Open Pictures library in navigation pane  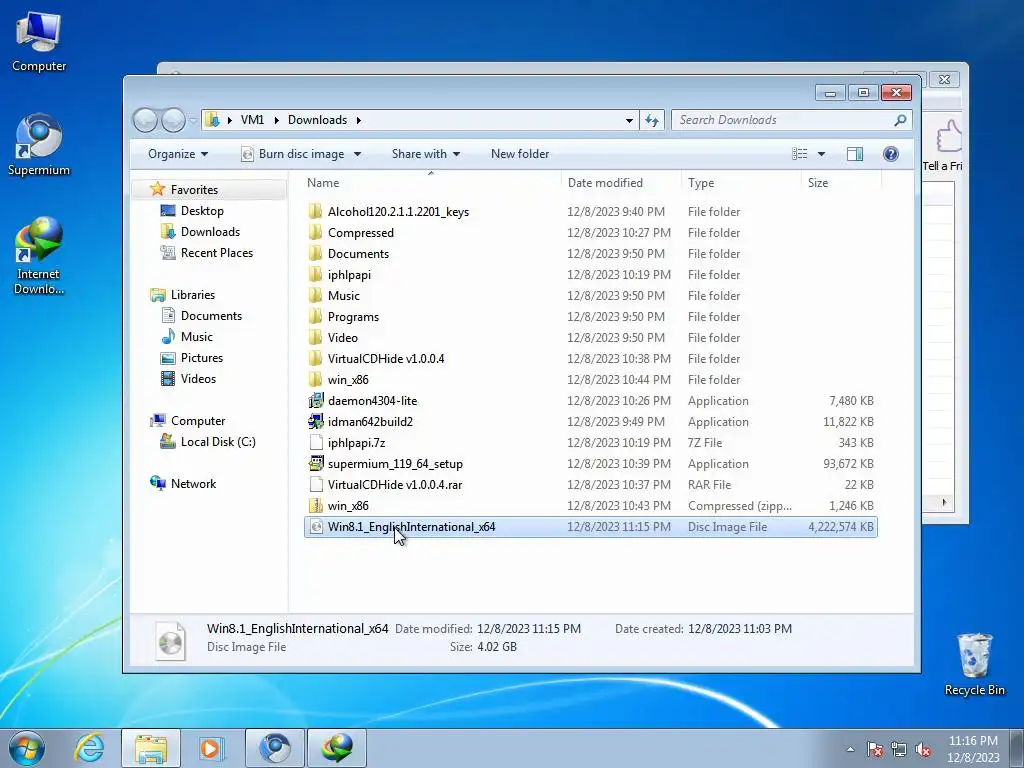click(192, 358)
